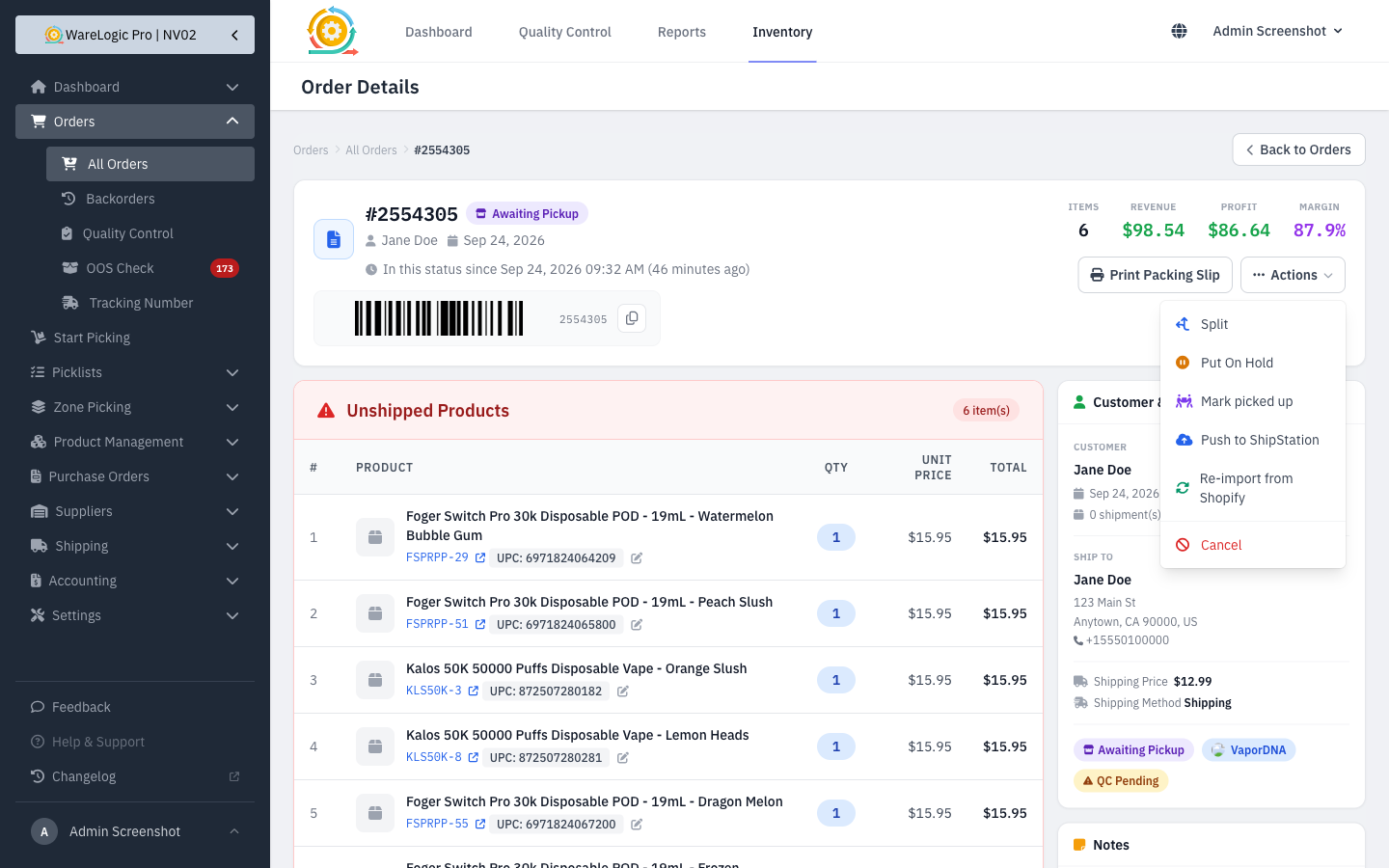The width and height of the screenshot is (1389, 868).
Task: Open Backorders in the sidebar
Action: (150, 199)
